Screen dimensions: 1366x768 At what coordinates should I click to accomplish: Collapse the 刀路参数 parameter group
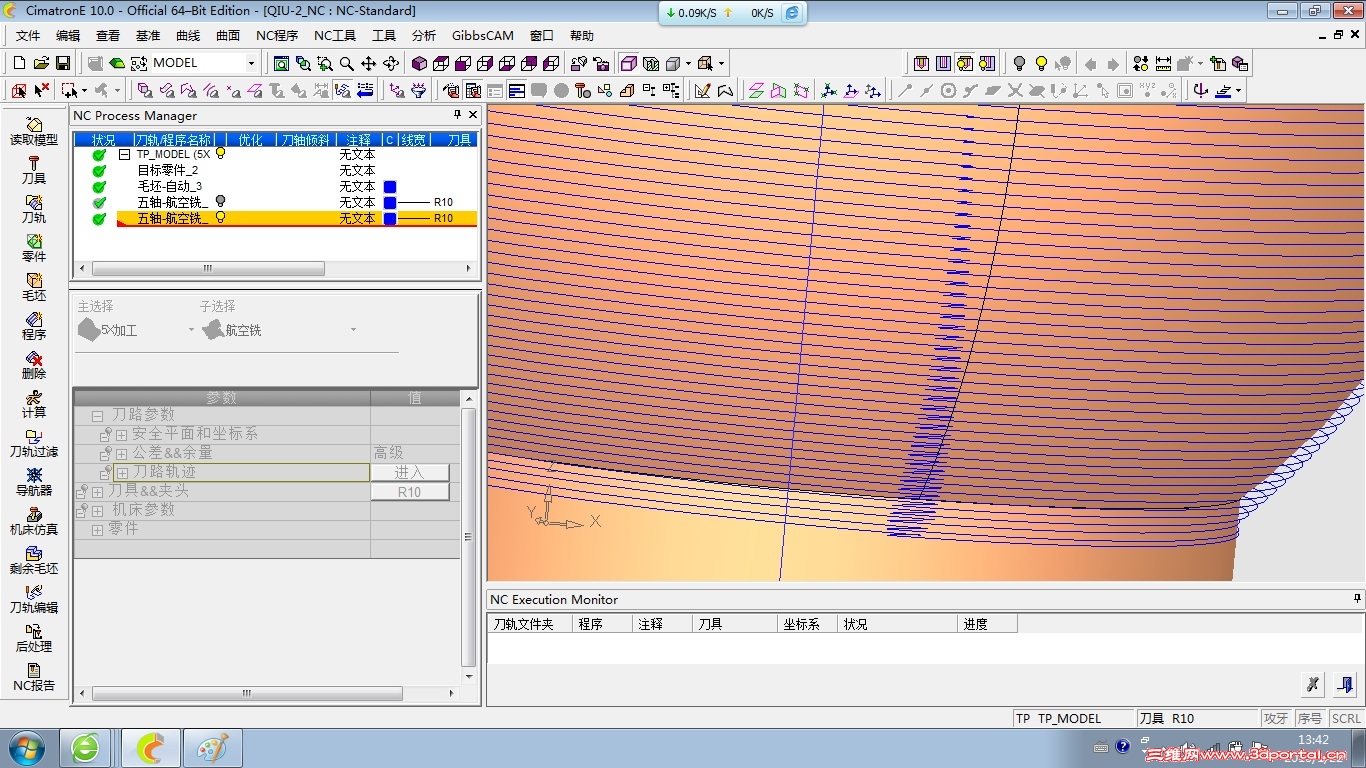(98, 415)
